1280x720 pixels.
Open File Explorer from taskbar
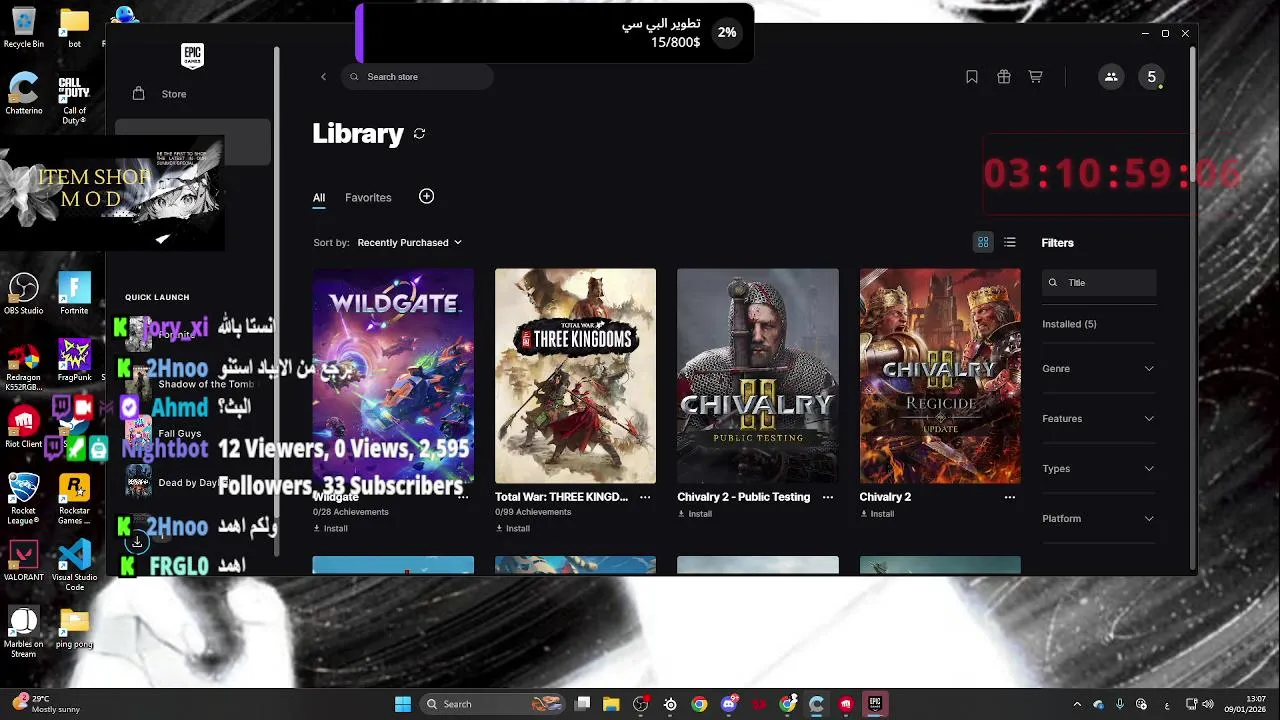tap(611, 704)
